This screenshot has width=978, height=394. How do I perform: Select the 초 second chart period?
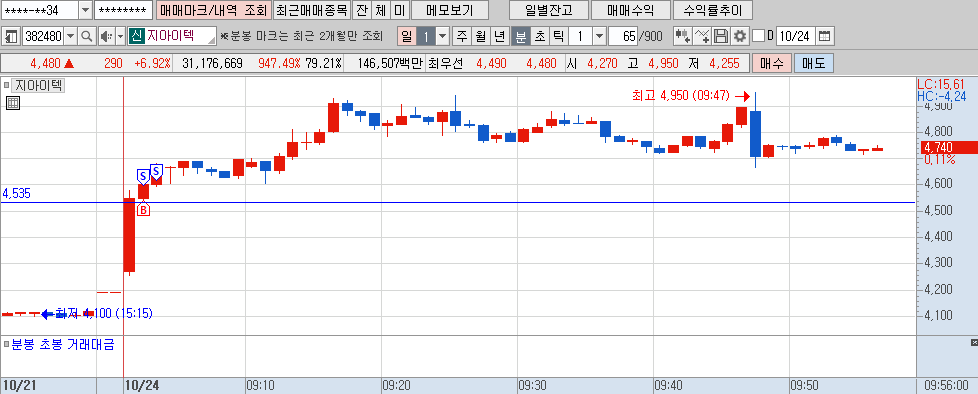click(539, 36)
